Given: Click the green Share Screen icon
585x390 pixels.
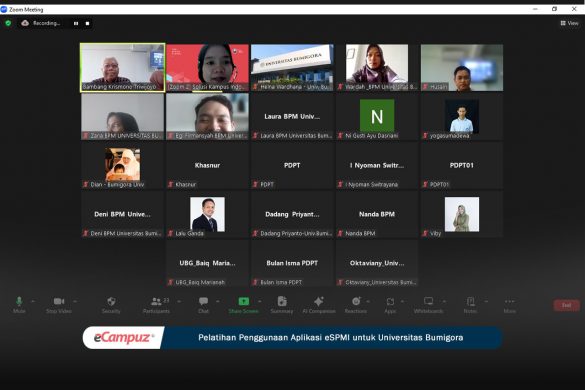Looking at the screenshot, I should pos(244,302).
